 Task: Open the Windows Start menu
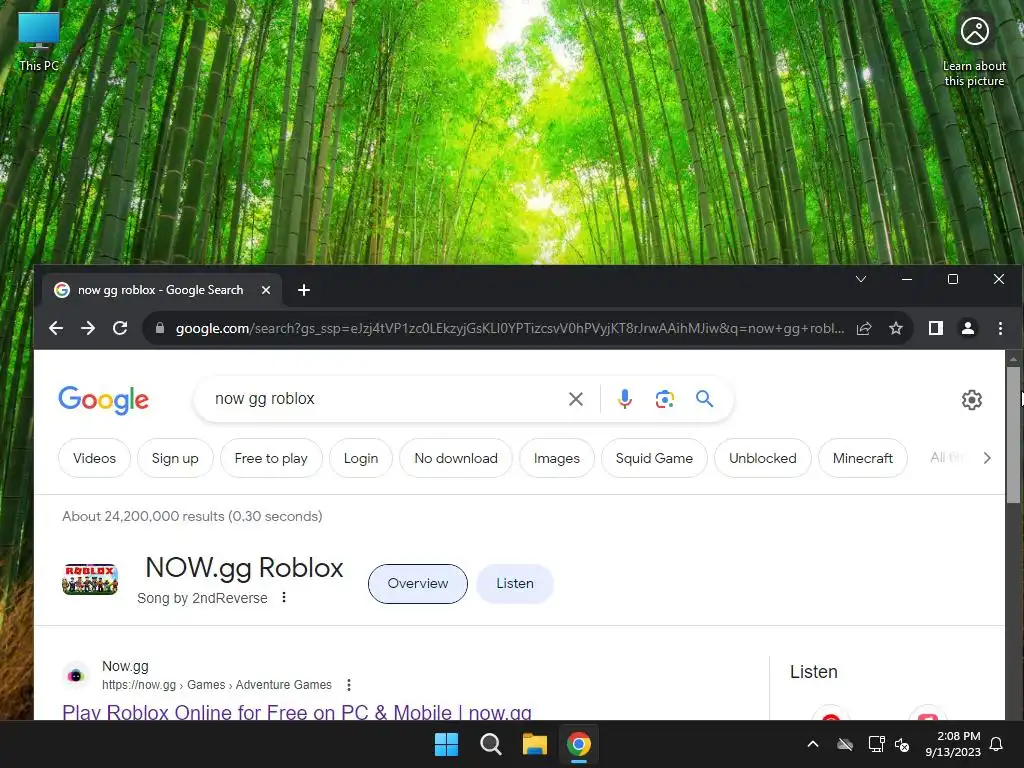[x=447, y=744]
